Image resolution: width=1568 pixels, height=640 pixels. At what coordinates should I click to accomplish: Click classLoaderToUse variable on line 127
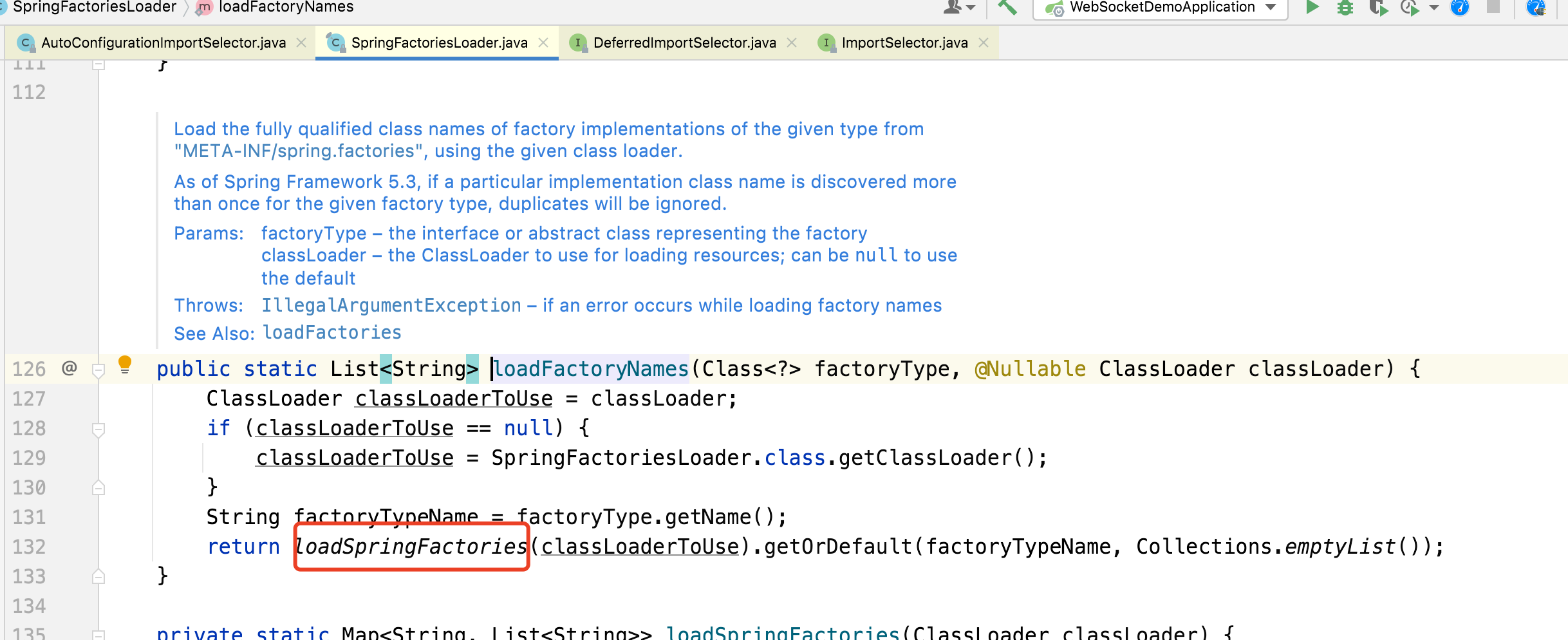454,399
